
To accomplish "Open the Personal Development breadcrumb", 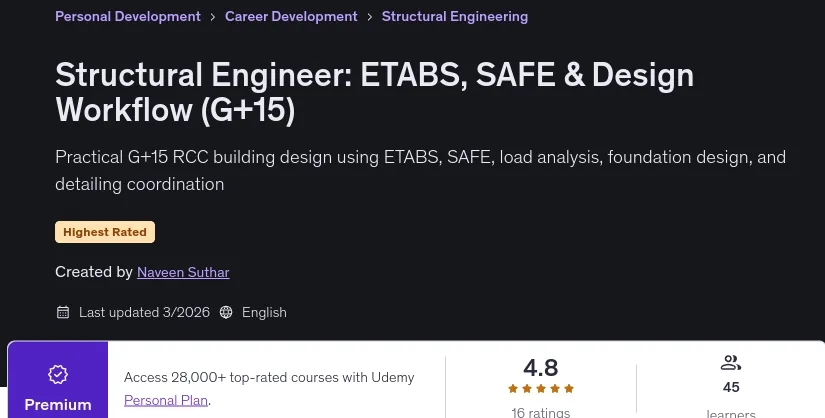I will tap(128, 16).
